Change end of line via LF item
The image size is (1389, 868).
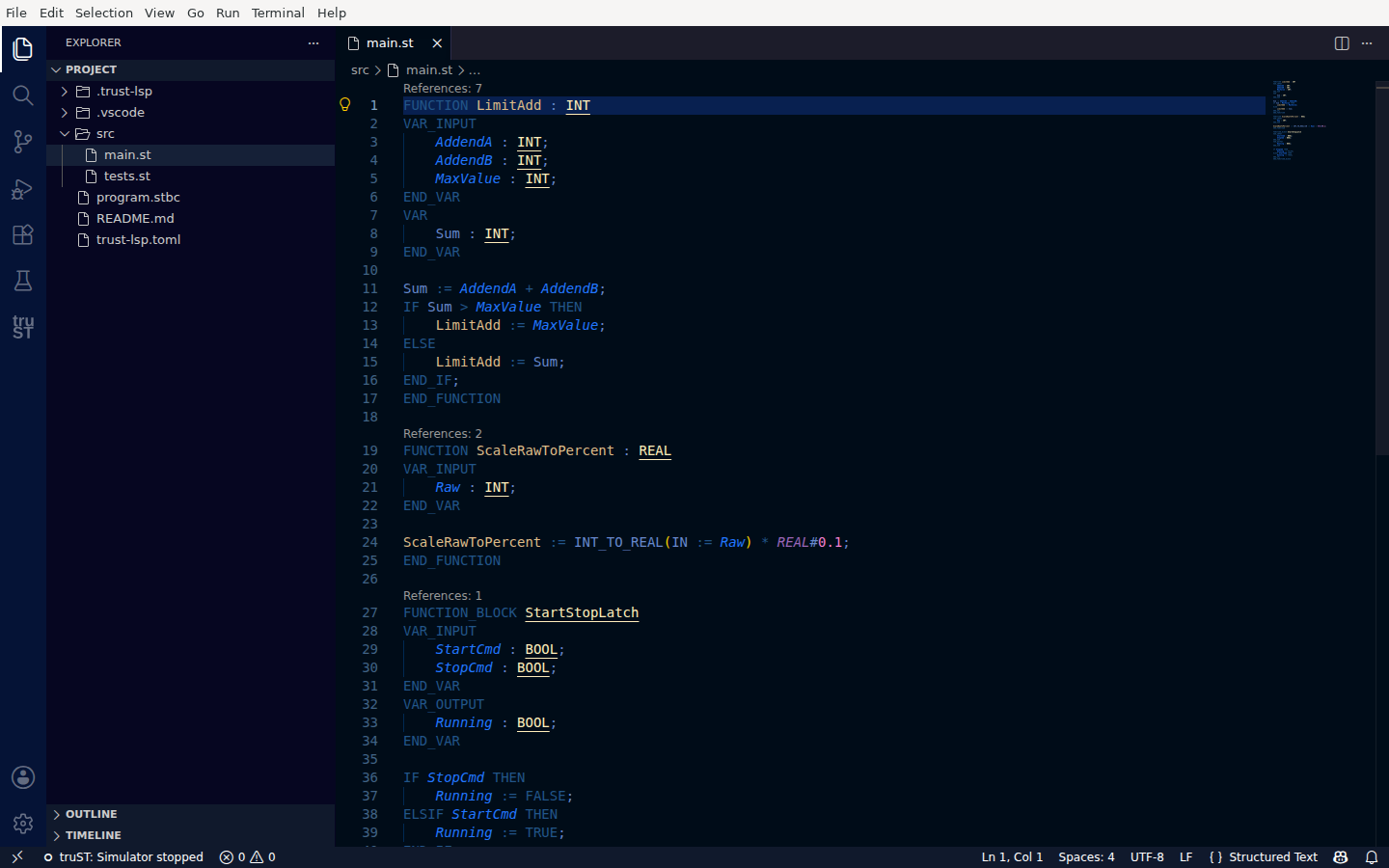[x=1185, y=856]
